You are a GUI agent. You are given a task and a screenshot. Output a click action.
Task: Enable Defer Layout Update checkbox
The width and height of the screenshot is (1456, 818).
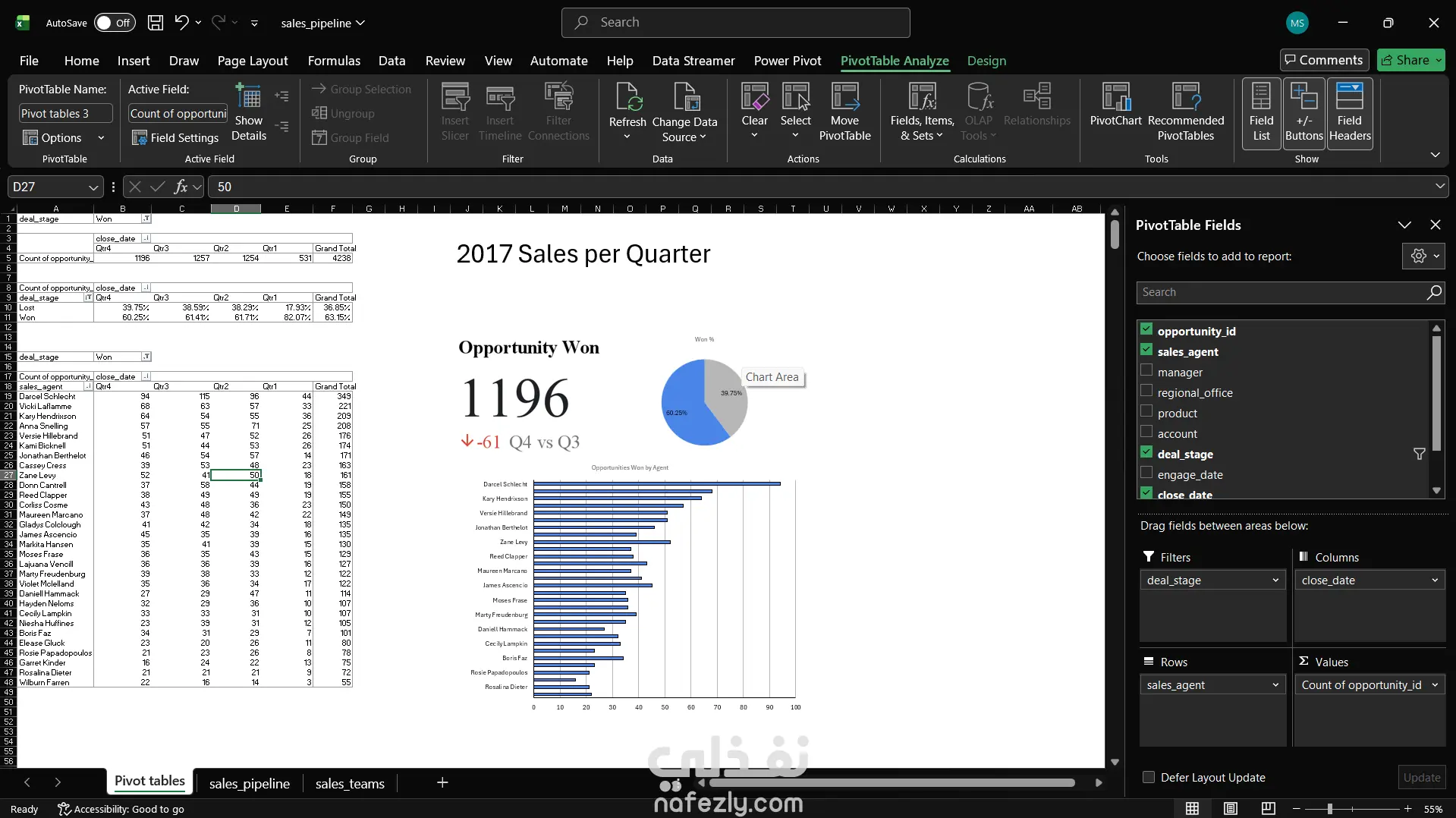pyautogui.click(x=1149, y=777)
